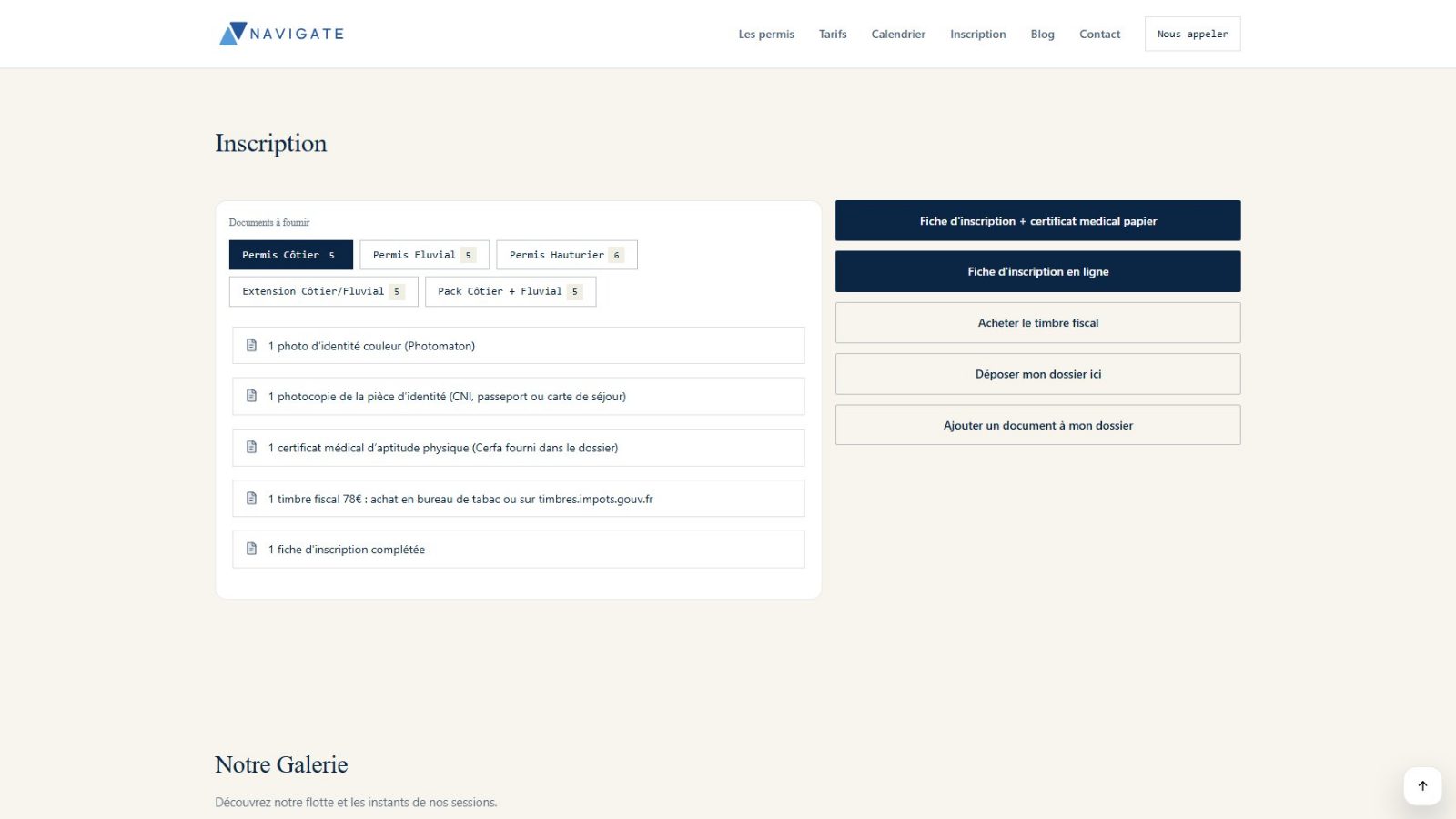Click the Navigate logo
Screen dimensions: 1456x819
(x=281, y=34)
